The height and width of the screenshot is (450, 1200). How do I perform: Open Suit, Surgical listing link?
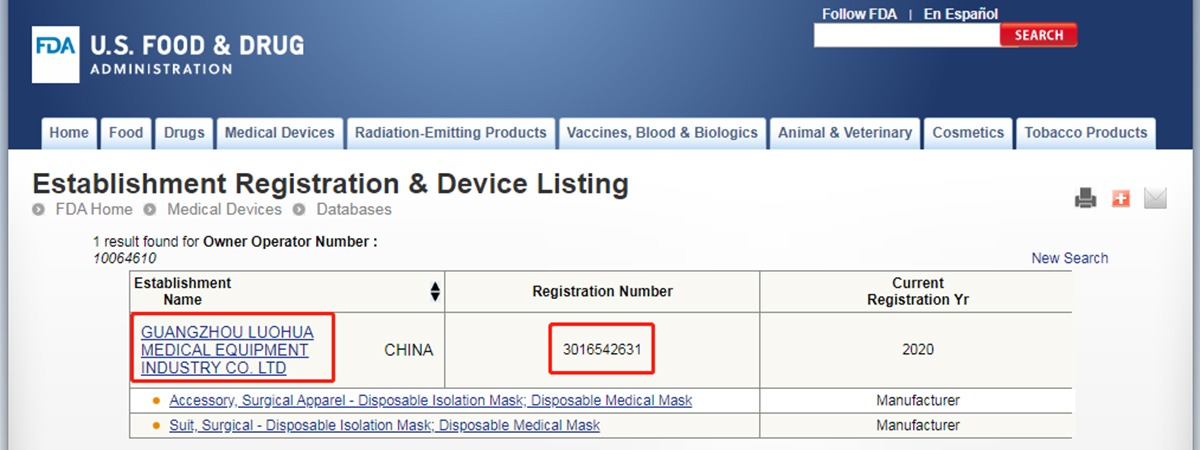pos(384,425)
